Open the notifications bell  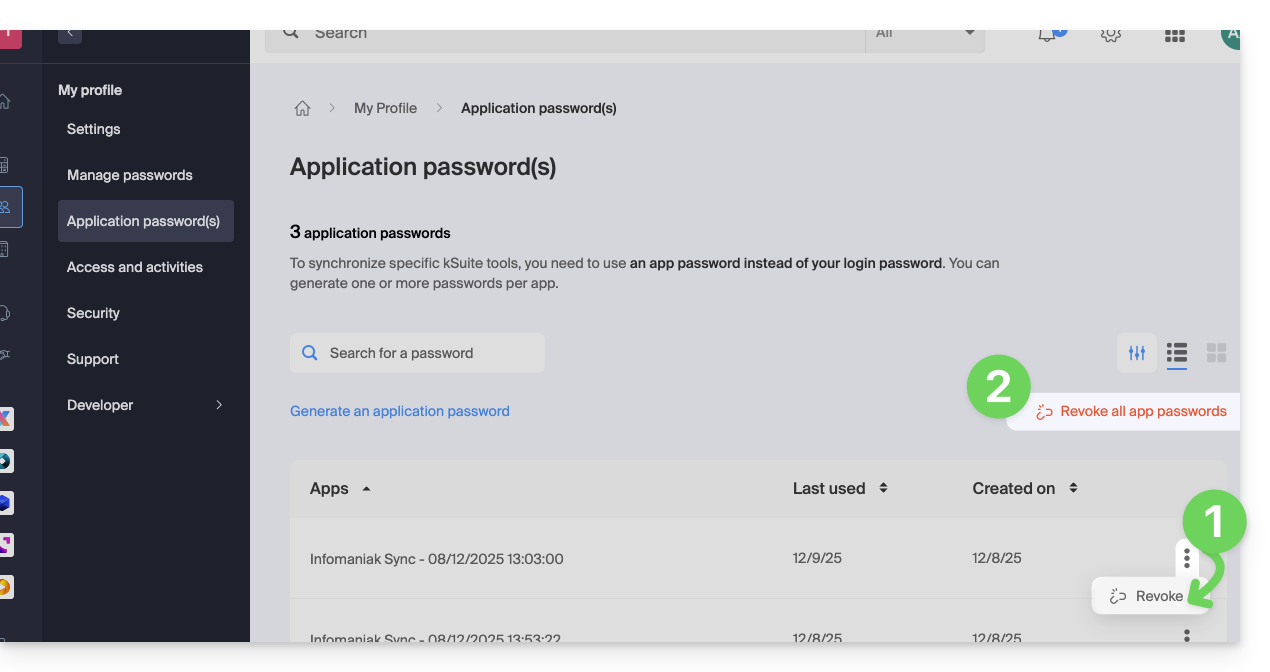coord(1047,34)
